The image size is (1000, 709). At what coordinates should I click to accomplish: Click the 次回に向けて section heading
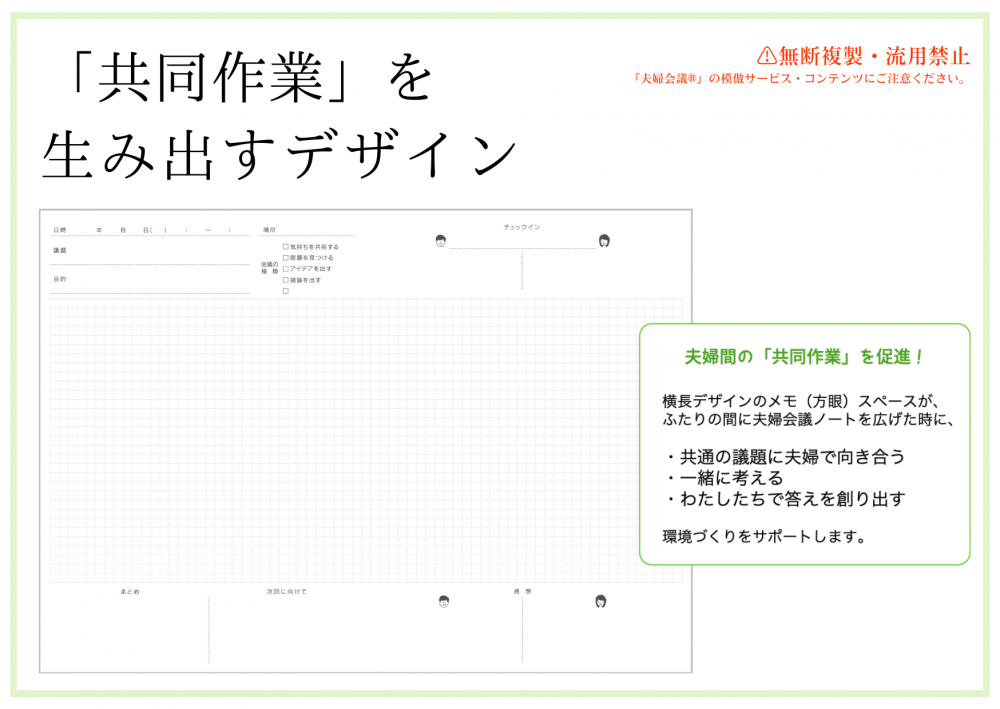click(286, 592)
